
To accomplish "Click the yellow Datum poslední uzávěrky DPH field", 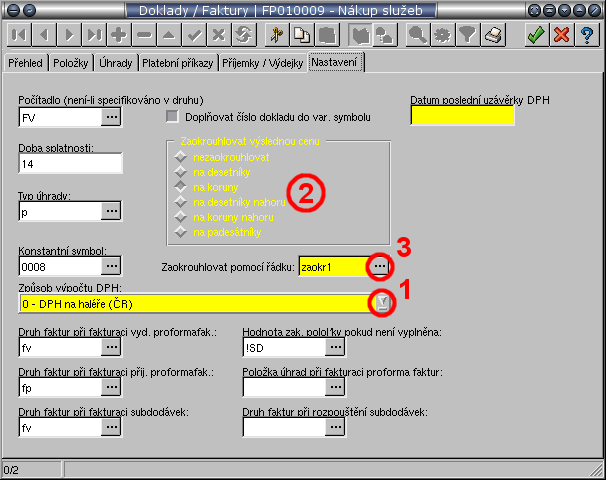I will tap(462, 115).
